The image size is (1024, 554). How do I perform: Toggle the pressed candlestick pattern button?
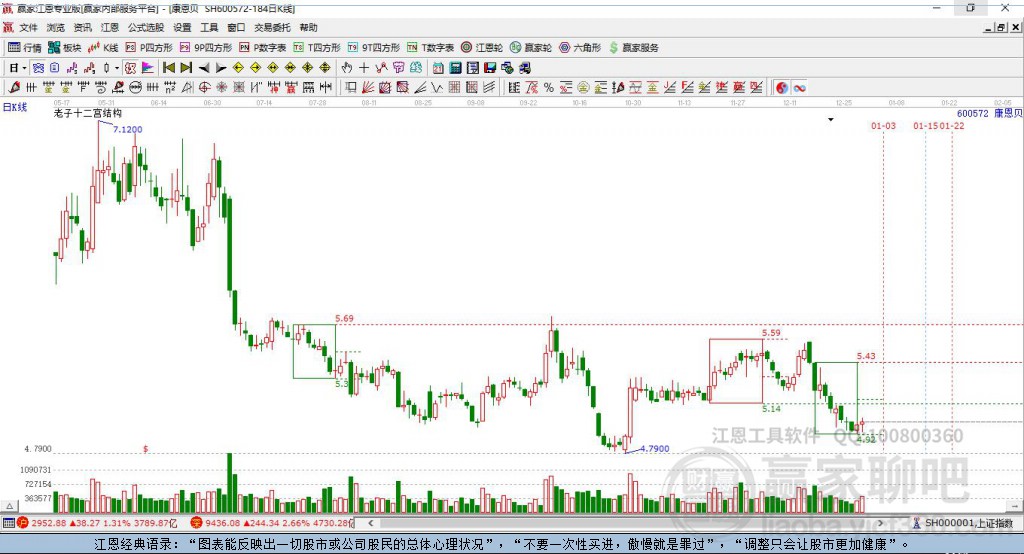[x=131, y=68]
